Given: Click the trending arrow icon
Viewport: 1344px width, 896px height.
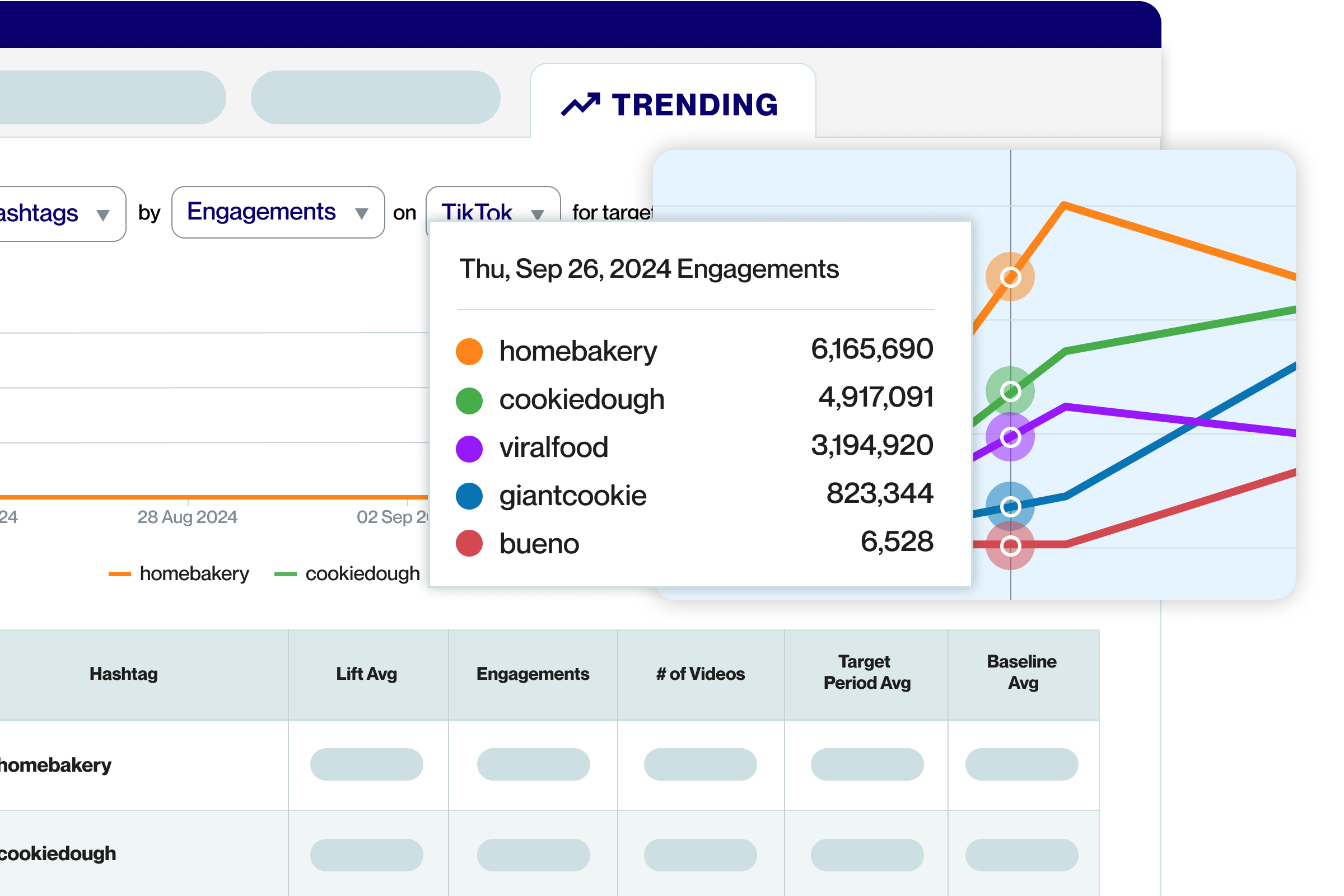Looking at the screenshot, I should point(581,105).
